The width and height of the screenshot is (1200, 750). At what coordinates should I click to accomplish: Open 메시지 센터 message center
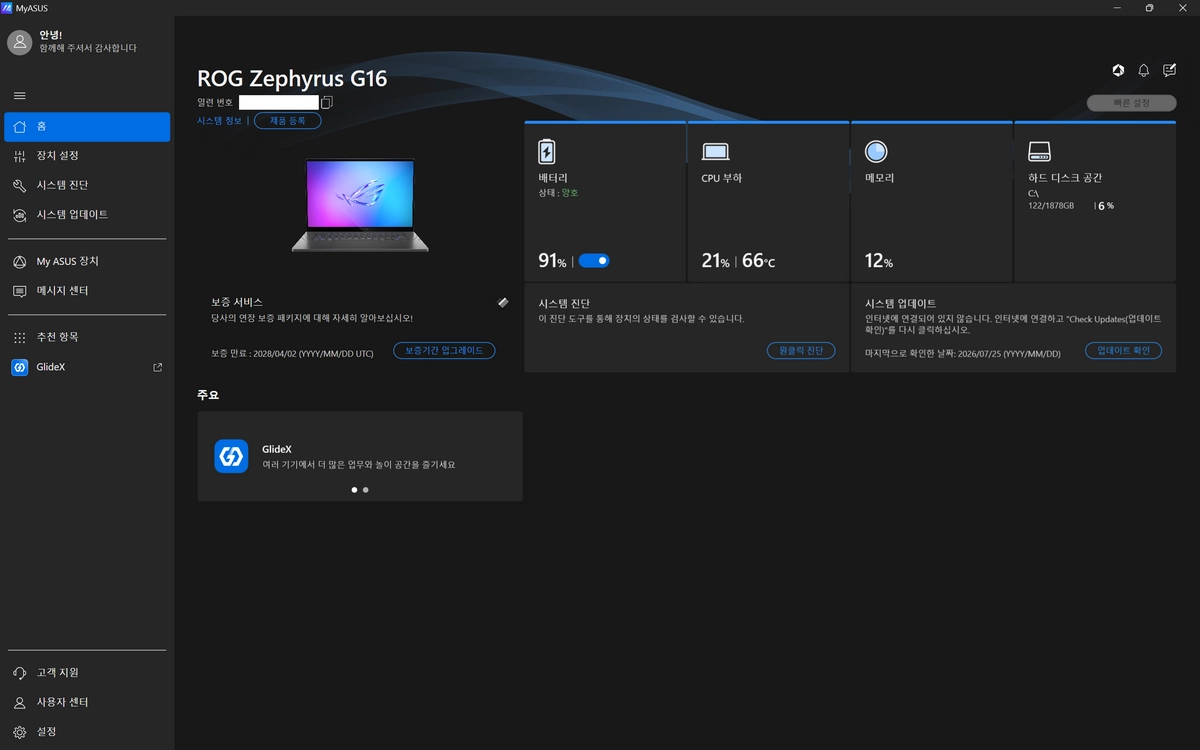(87, 291)
